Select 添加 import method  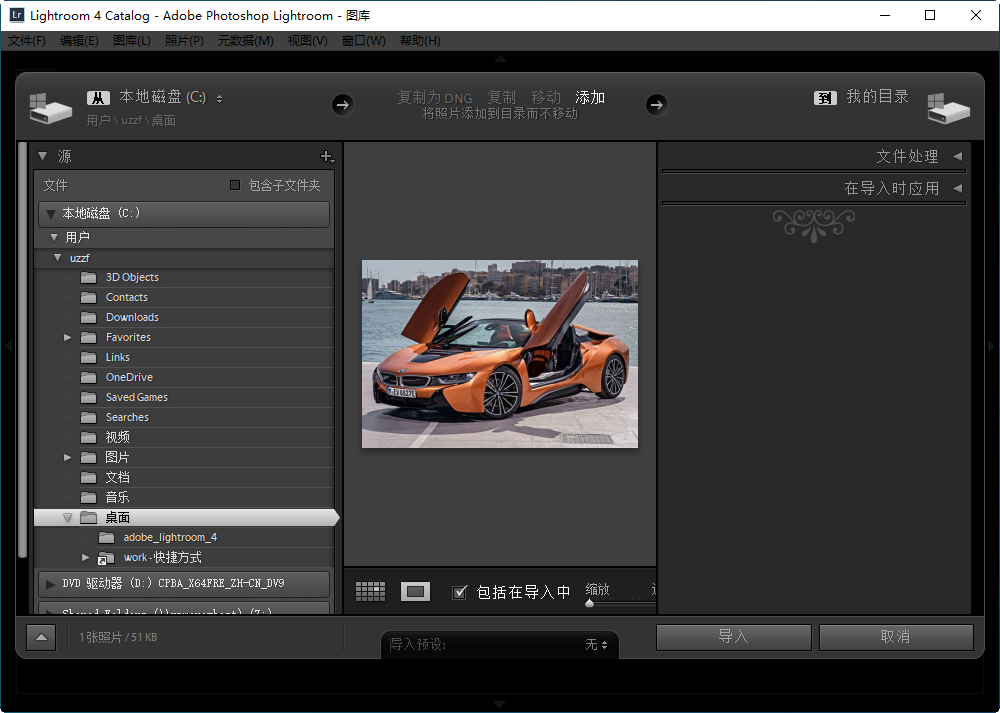pos(590,98)
